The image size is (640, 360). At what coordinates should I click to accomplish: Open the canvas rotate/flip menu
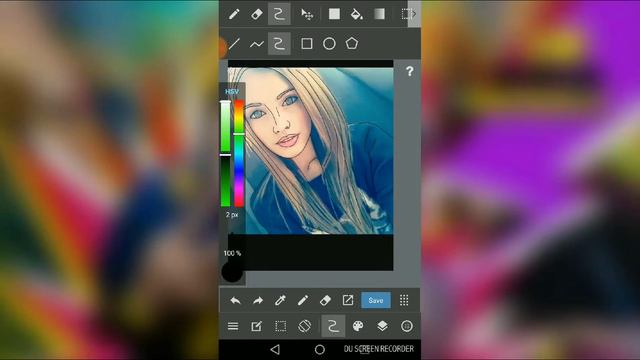coord(304,326)
